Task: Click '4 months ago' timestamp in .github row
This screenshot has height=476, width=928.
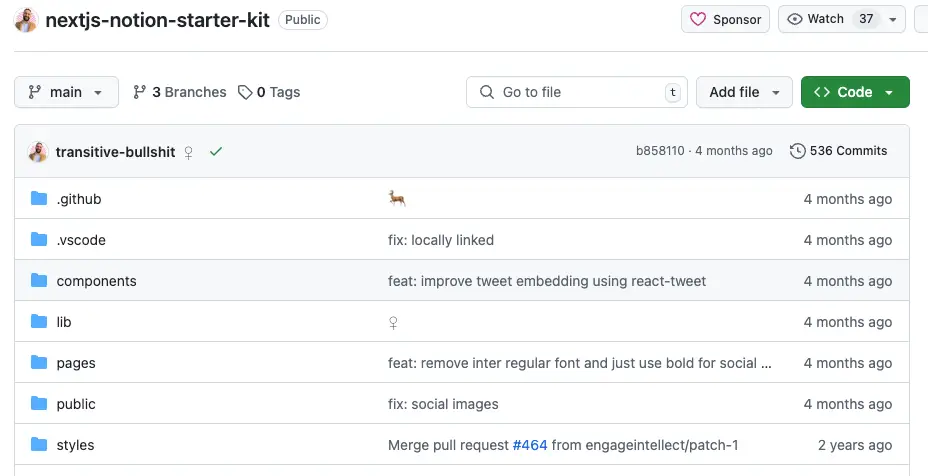Action: pyautogui.click(x=848, y=200)
